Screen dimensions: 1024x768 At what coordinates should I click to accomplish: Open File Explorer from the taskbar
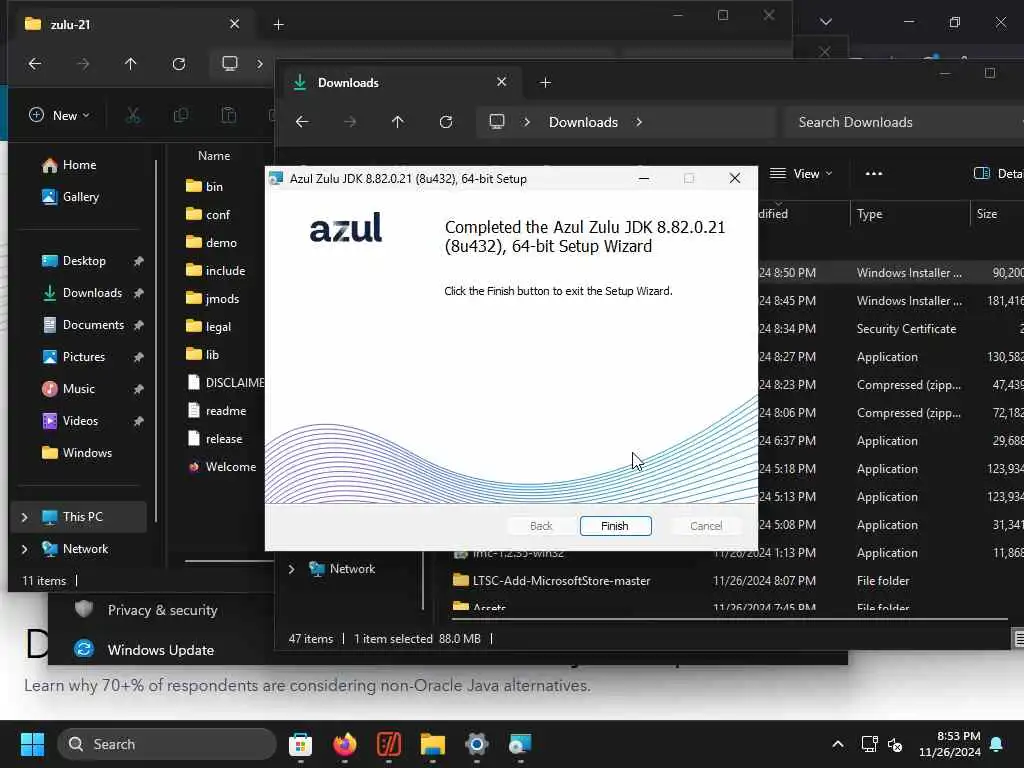(432, 744)
